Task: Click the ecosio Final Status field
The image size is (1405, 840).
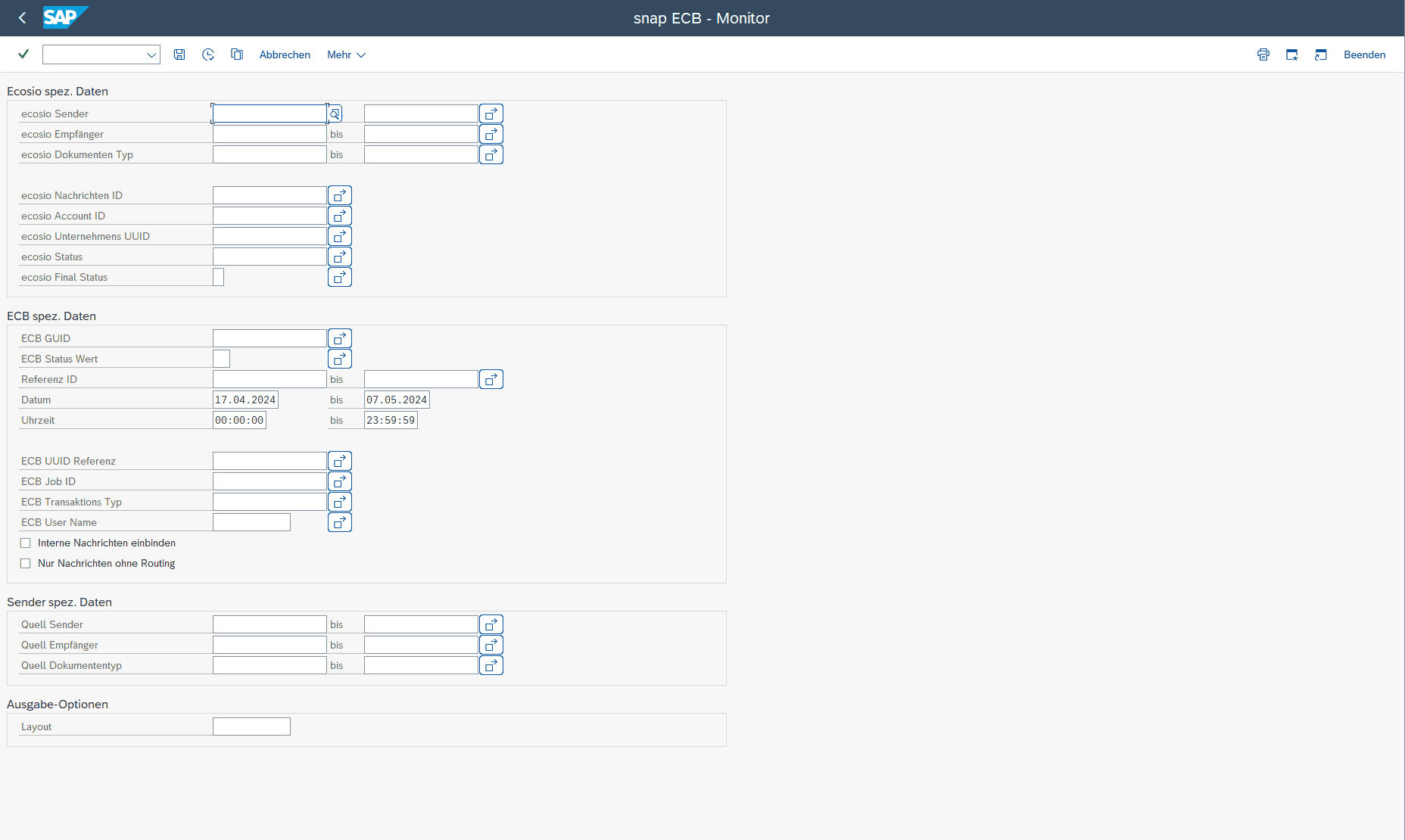Action: click(x=219, y=277)
